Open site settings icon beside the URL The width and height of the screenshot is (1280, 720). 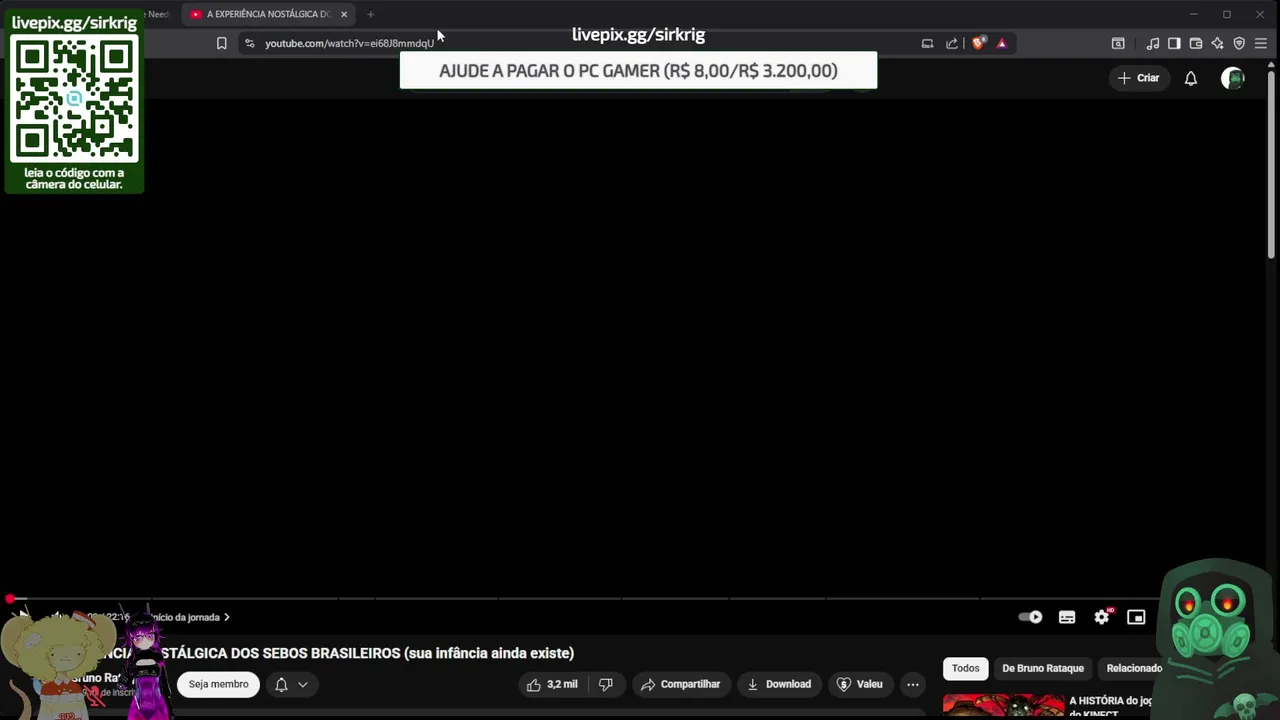[250, 43]
